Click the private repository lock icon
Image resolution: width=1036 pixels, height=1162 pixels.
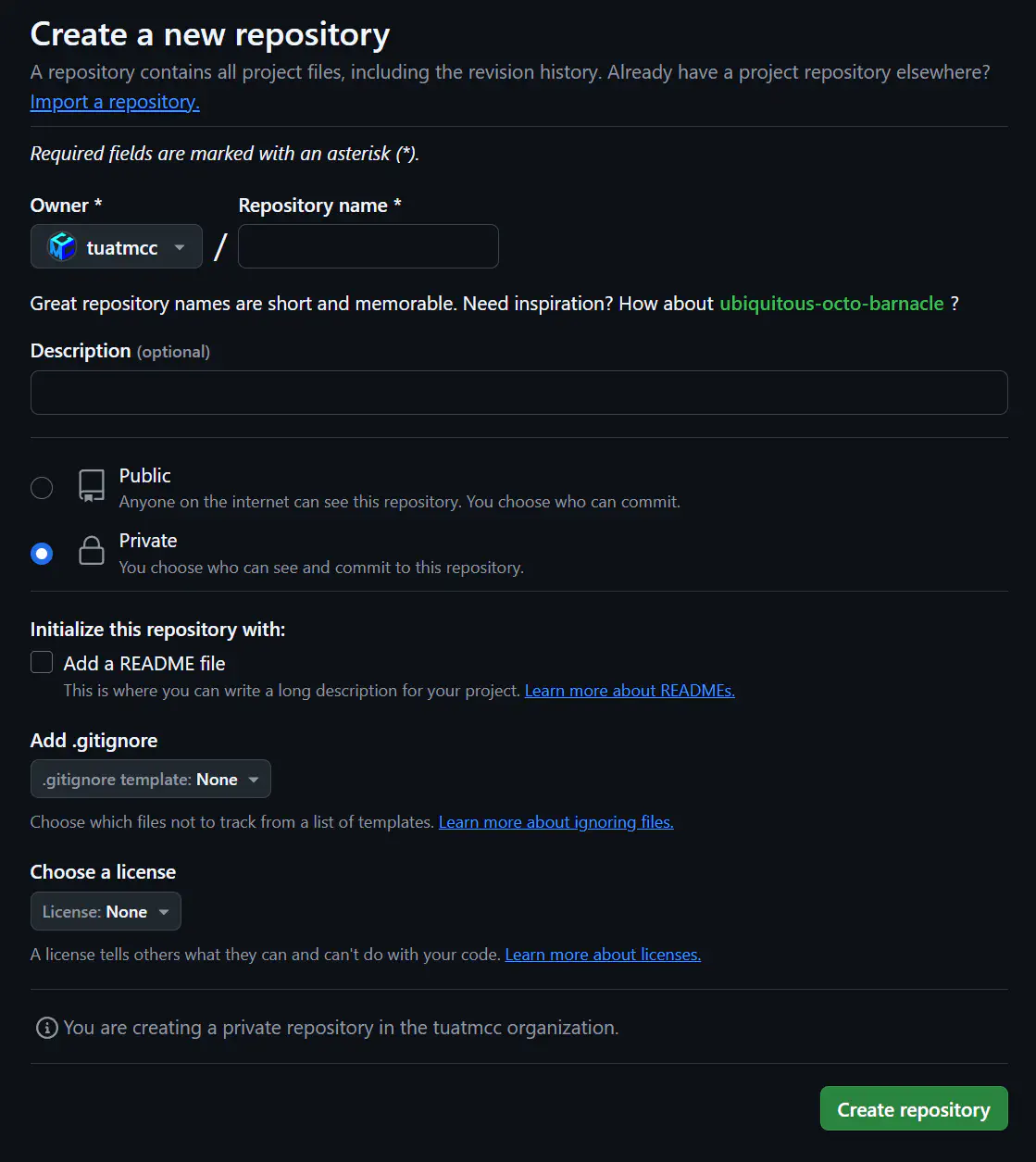click(92, 551)
